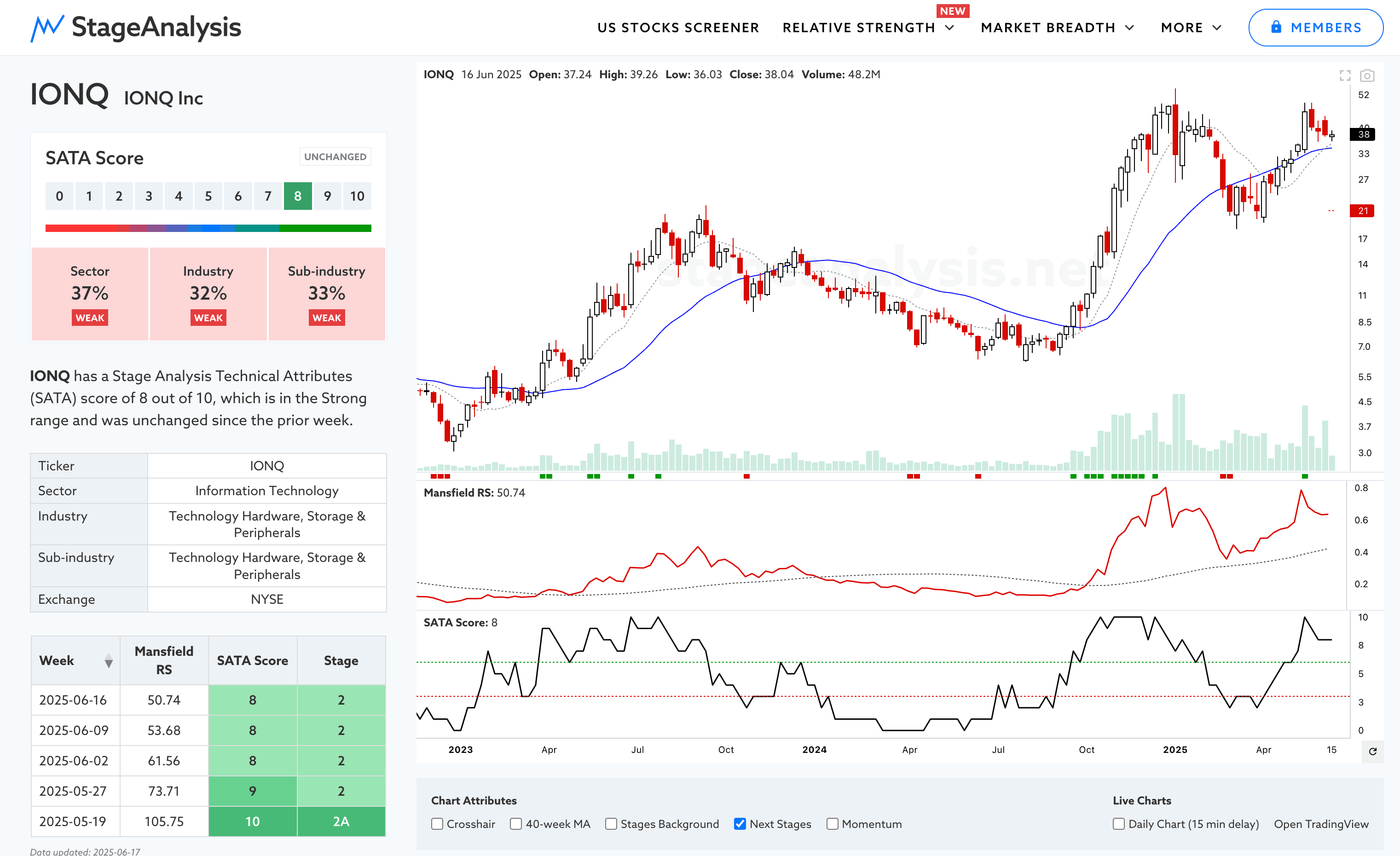Viewport: 1400px width, 856px height.
Task: Click the Stage column header
Action: [341, 660]
